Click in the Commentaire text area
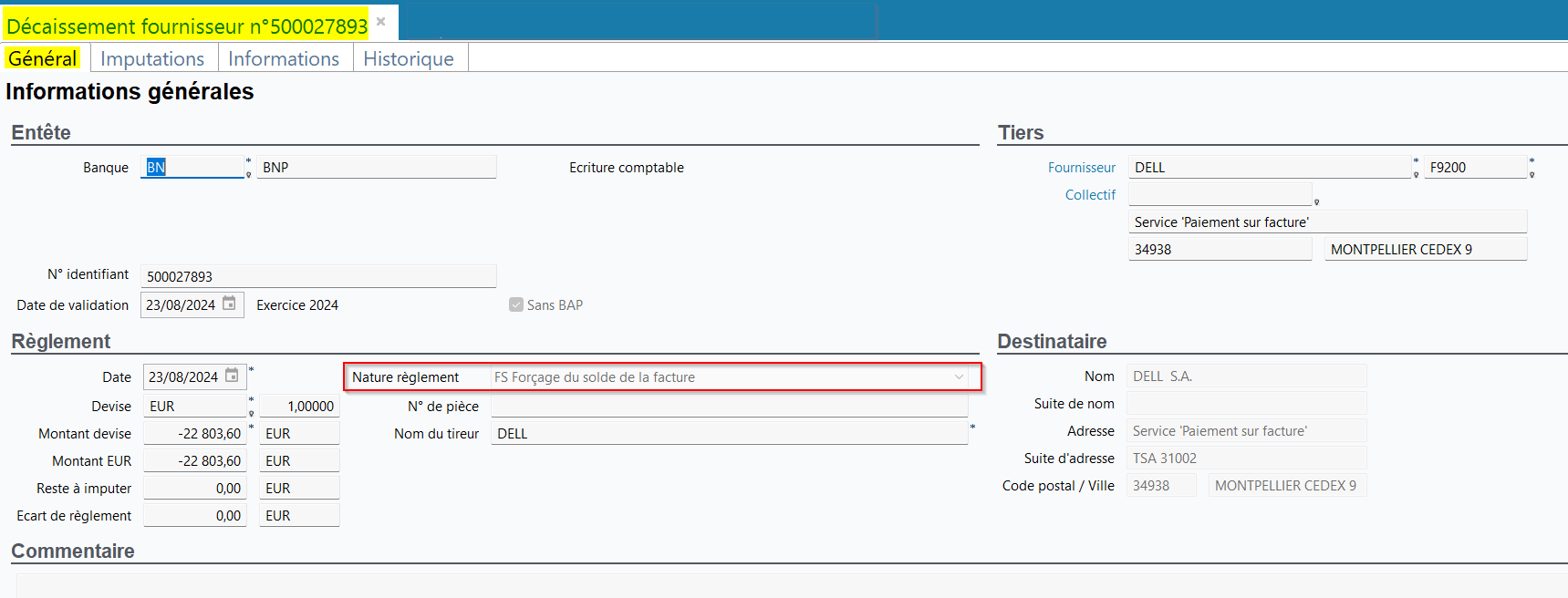Screen dimensions: 1568x598 790,585
